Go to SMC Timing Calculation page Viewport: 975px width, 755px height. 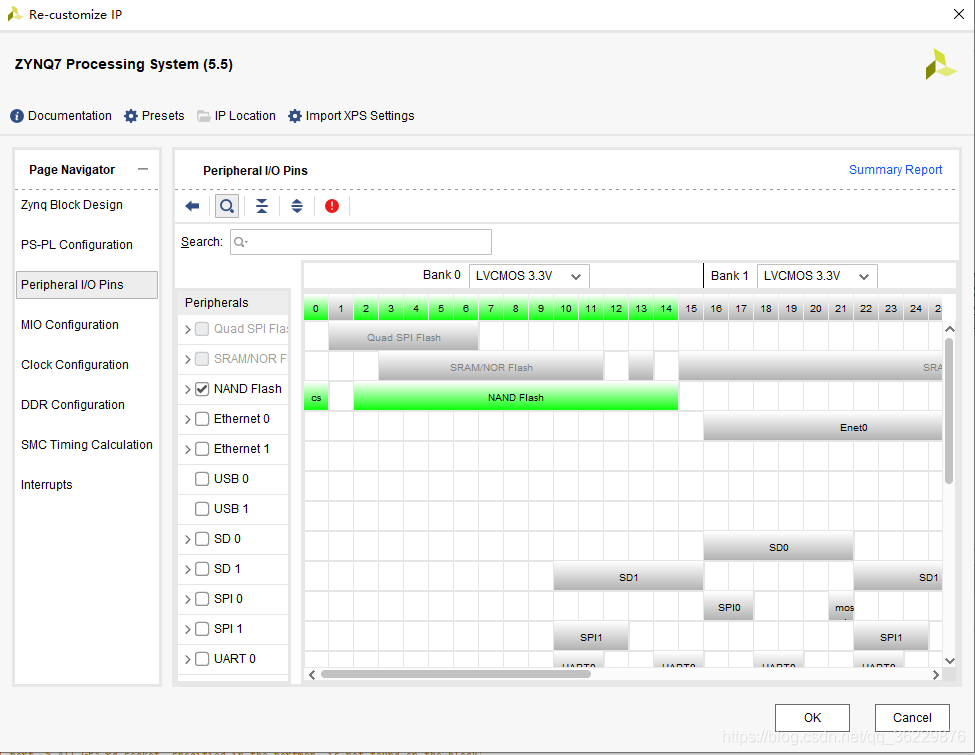click(86, 445)
